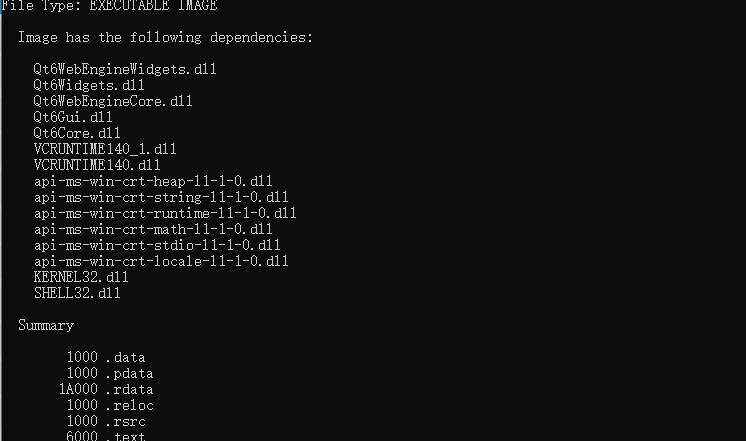This screenshot has width=746, height=441.
Task: Click the .rdata section row
Action: pos(106,390)
